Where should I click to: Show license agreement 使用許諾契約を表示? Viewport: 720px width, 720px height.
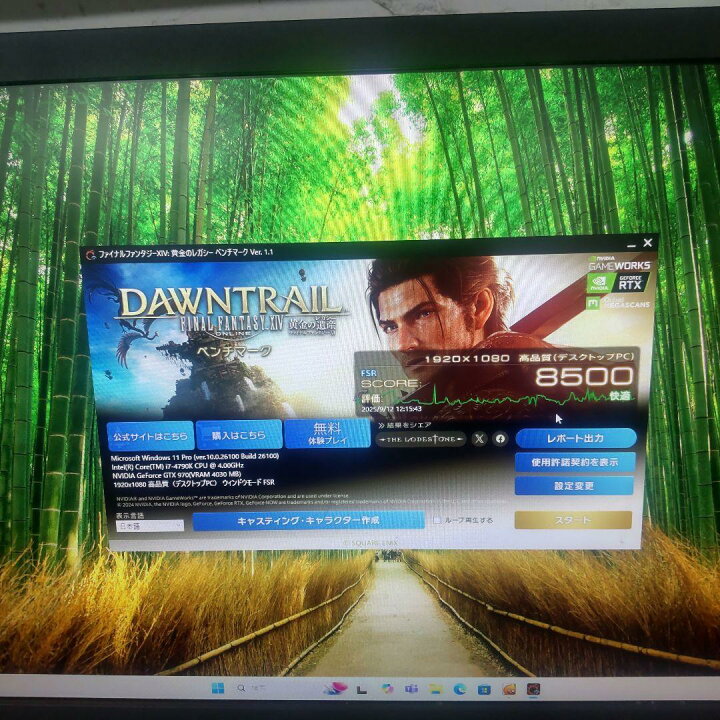[x=575, y=462]
